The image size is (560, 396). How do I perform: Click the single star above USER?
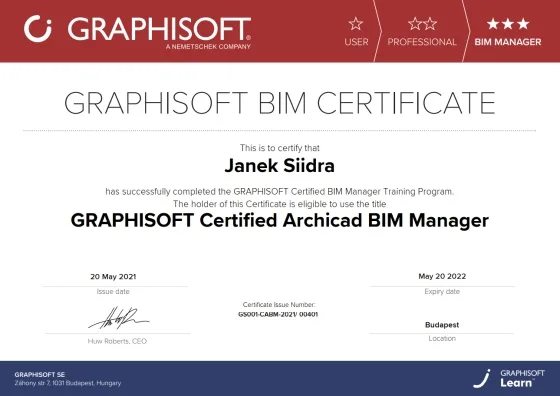356,24
